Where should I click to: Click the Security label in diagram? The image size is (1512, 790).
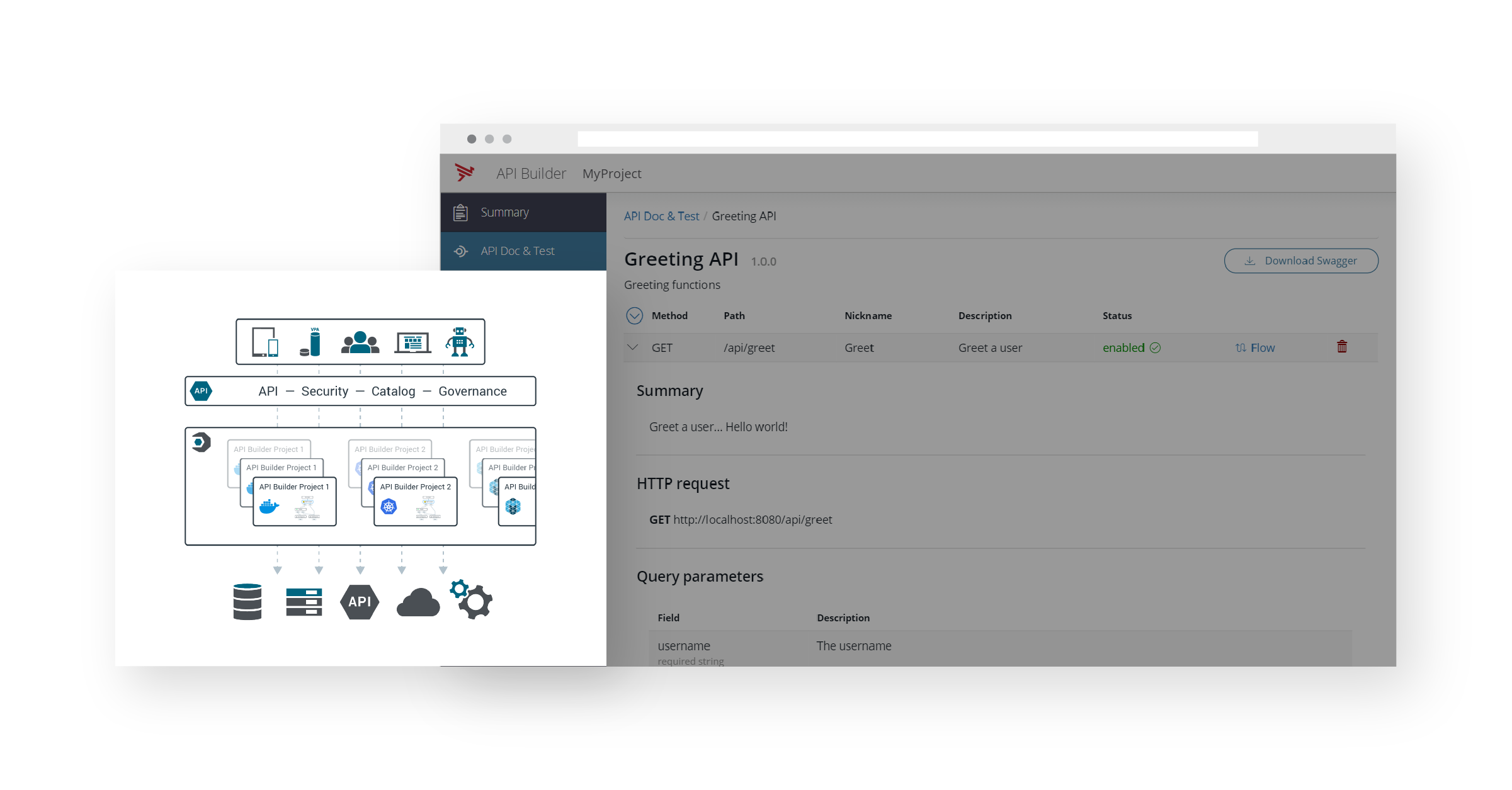coord(324,391)
